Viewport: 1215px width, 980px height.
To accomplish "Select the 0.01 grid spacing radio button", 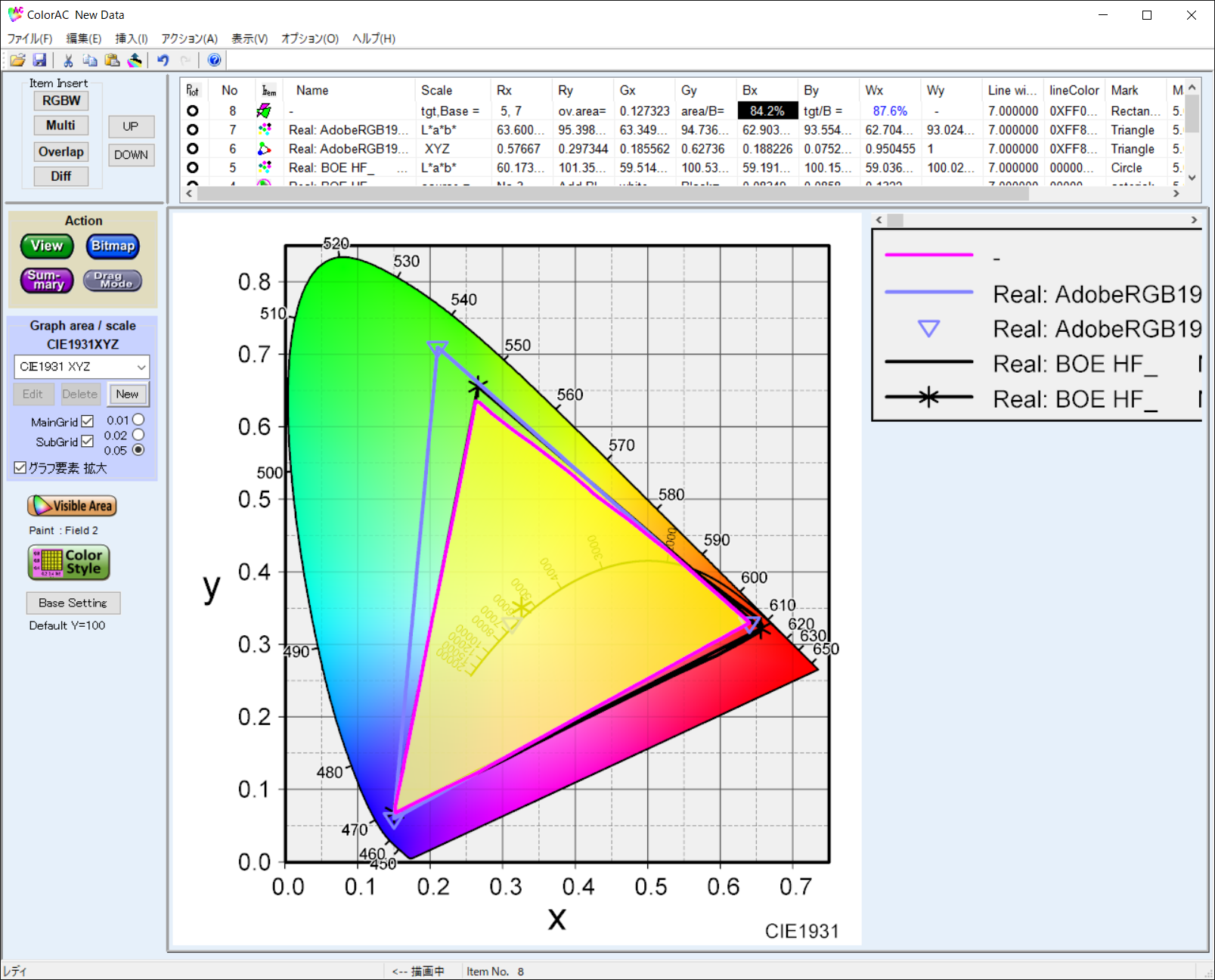I will [138, 420].
